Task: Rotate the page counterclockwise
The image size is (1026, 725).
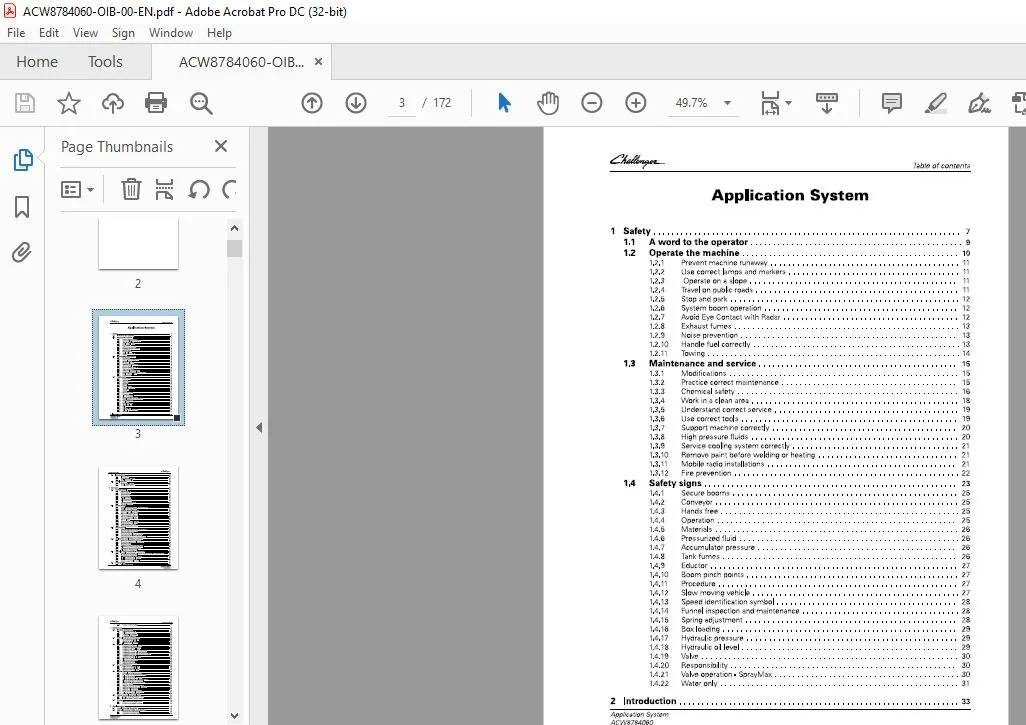Action: (199, 190)
